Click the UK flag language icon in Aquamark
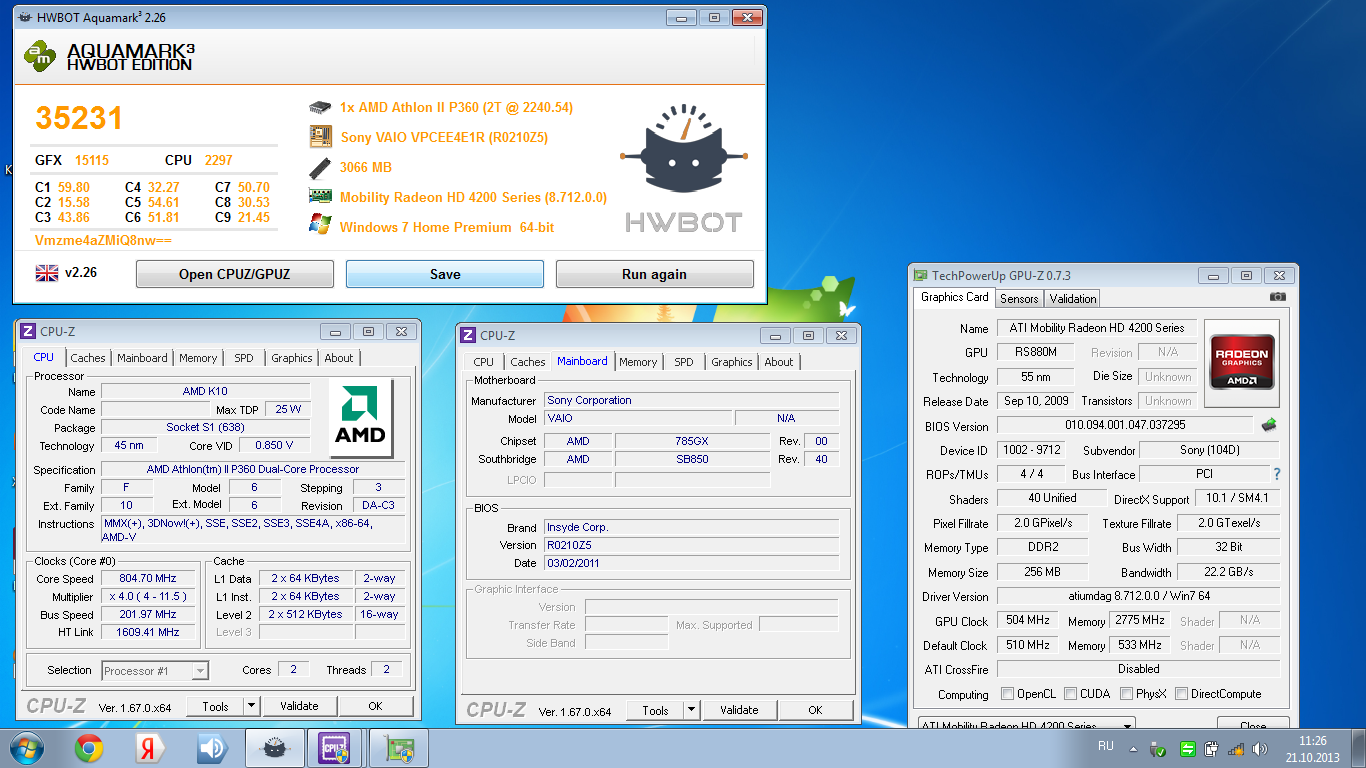 click(x=46, y=272)
